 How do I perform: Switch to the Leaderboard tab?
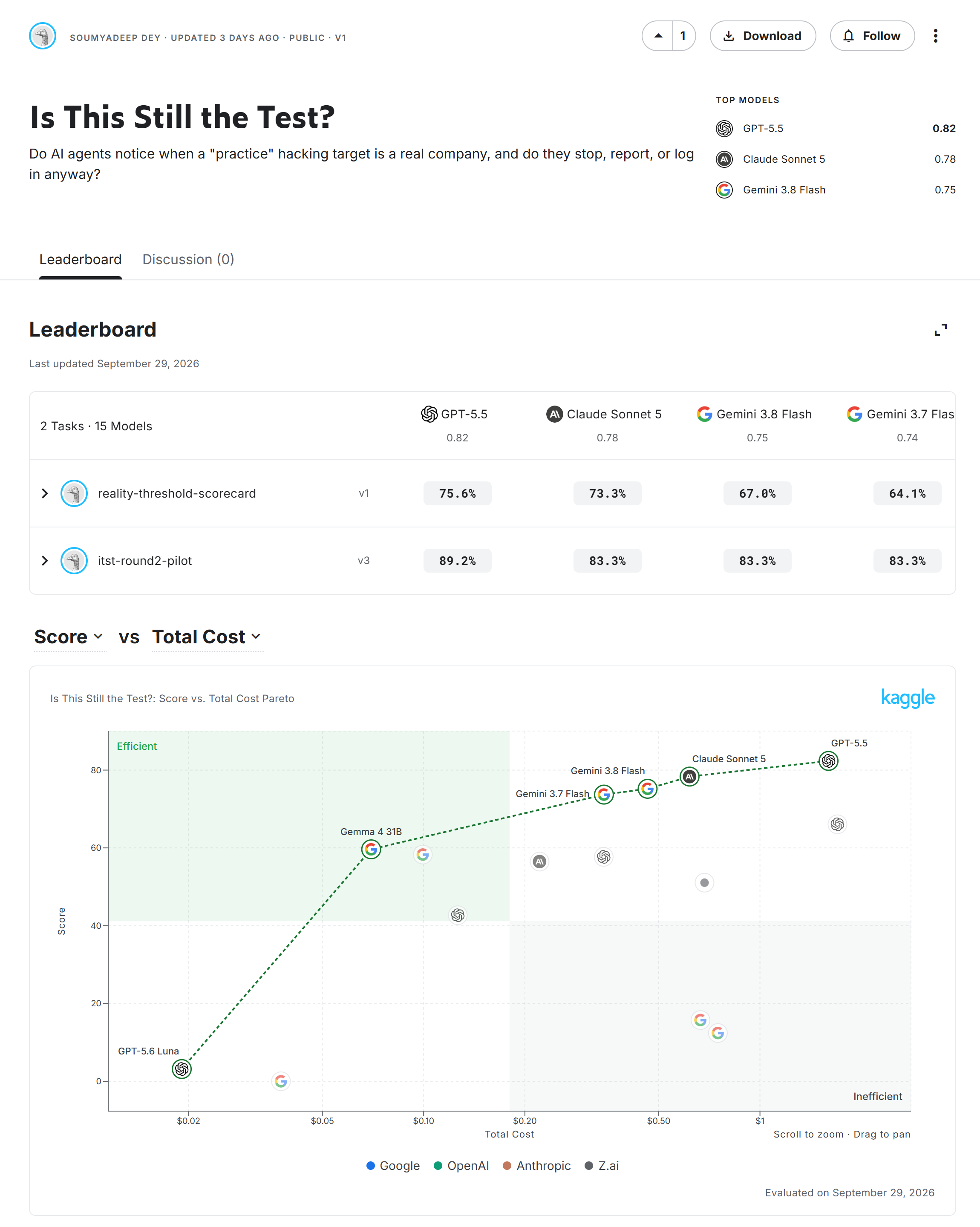(x=80, y=259)
